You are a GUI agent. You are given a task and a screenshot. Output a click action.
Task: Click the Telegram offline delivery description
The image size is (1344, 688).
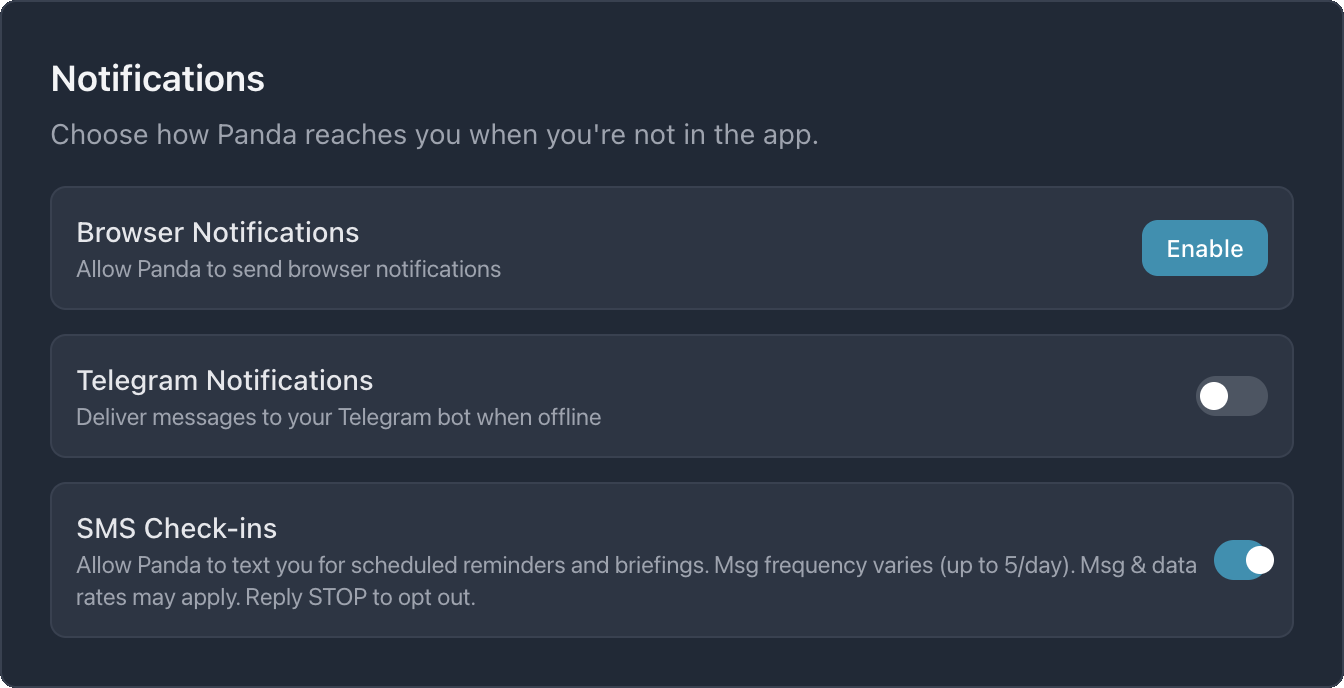337,417
